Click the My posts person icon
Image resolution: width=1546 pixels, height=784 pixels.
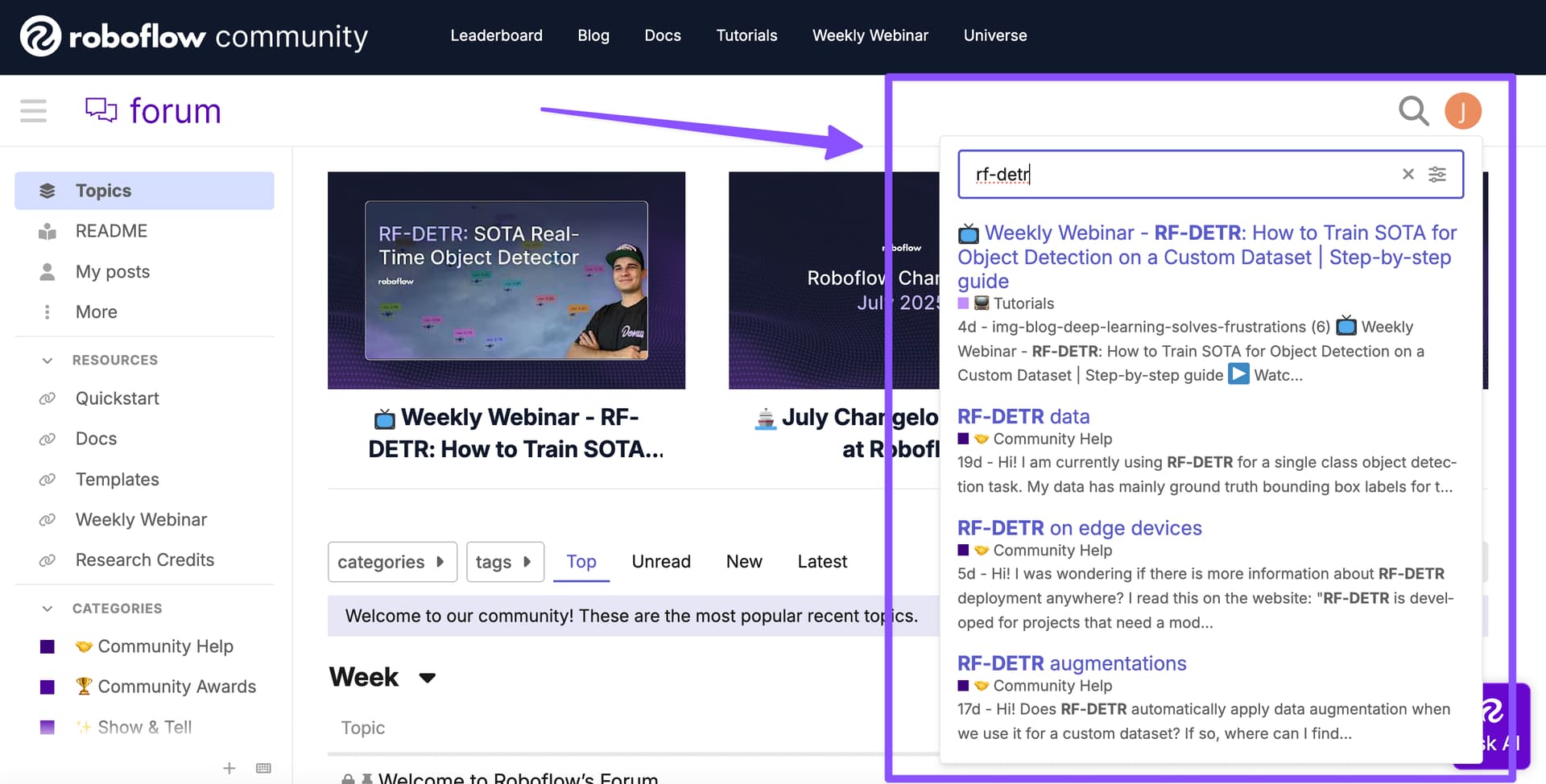pos(48,271)
